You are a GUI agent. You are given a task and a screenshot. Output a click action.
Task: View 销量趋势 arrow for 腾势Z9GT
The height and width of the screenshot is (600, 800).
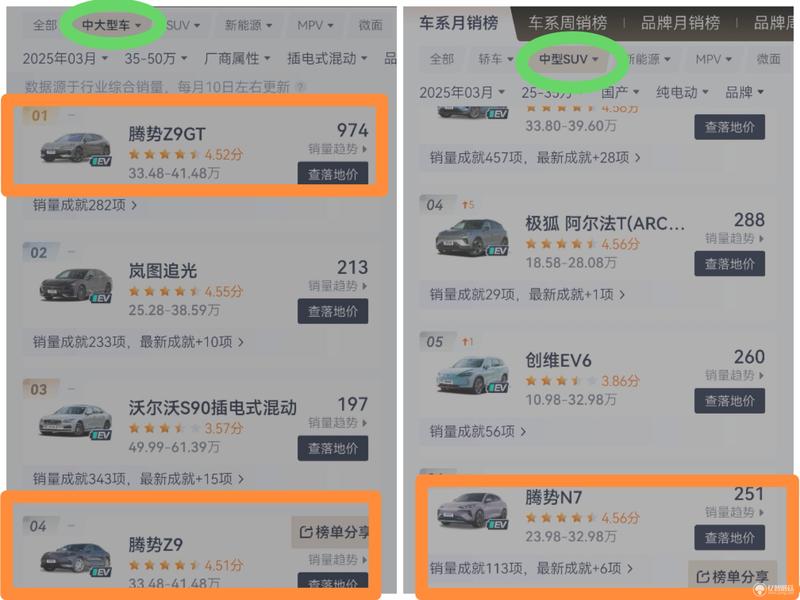(x=337, y=149)
